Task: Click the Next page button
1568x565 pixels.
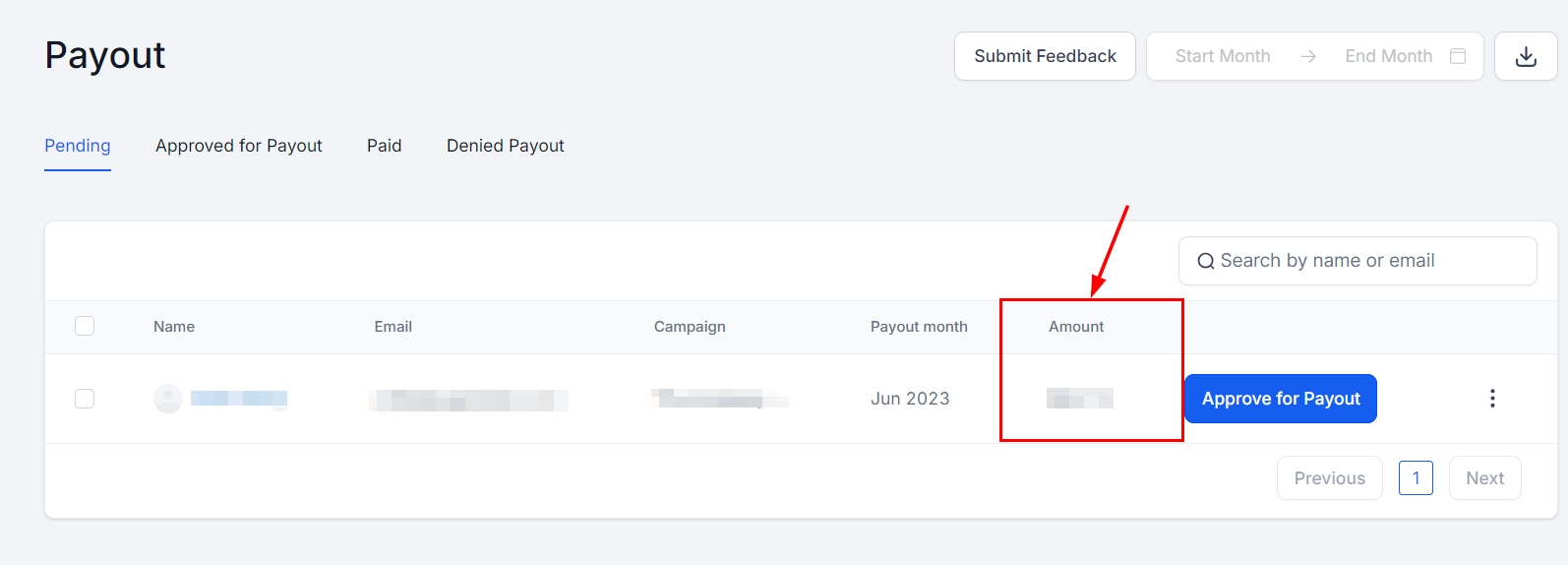Action: 1484,478
